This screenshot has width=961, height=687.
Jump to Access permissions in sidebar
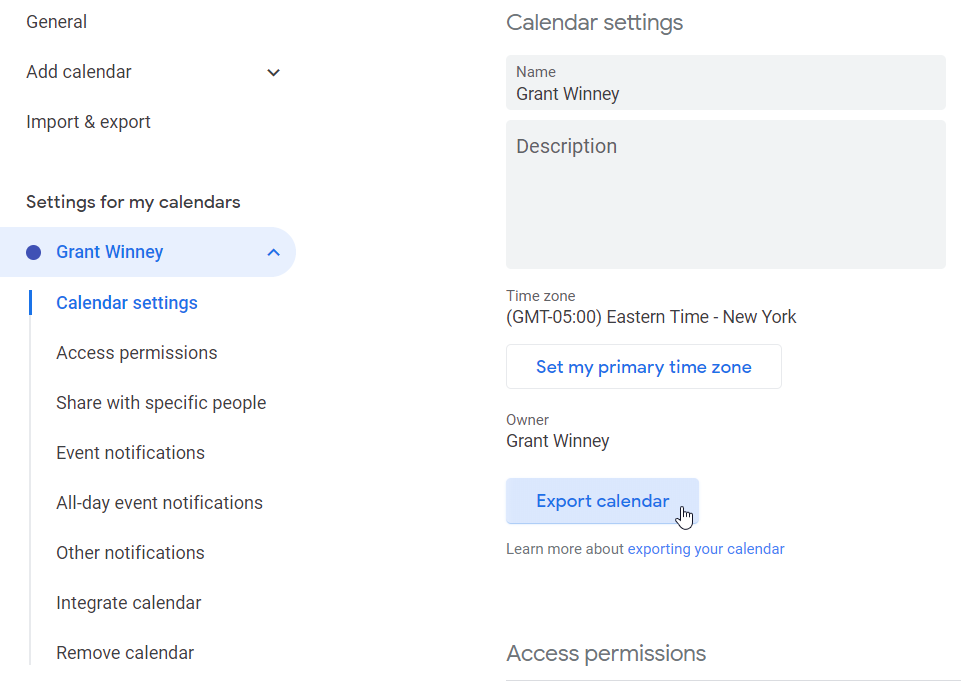pyautogui.click(x=136, y=353)
